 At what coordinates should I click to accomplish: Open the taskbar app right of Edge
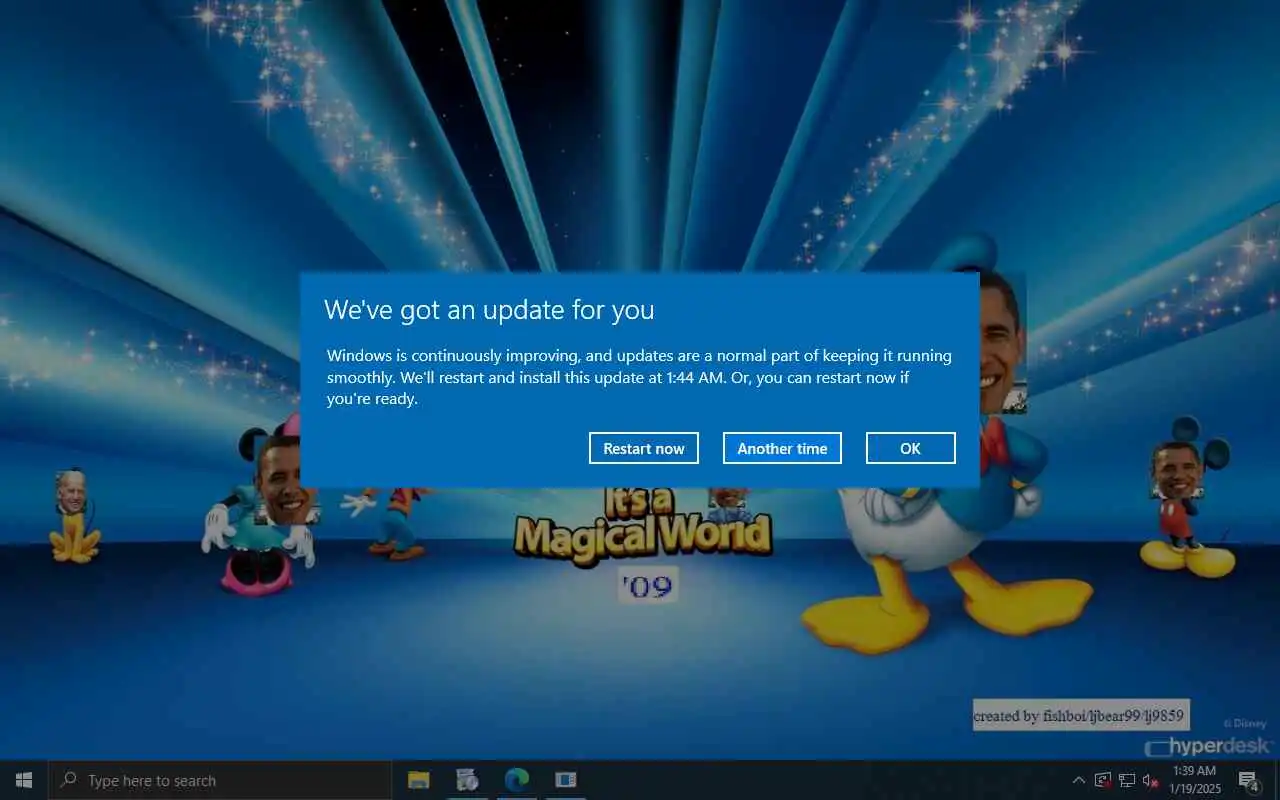pyautogui.click(x=565, y=780)
